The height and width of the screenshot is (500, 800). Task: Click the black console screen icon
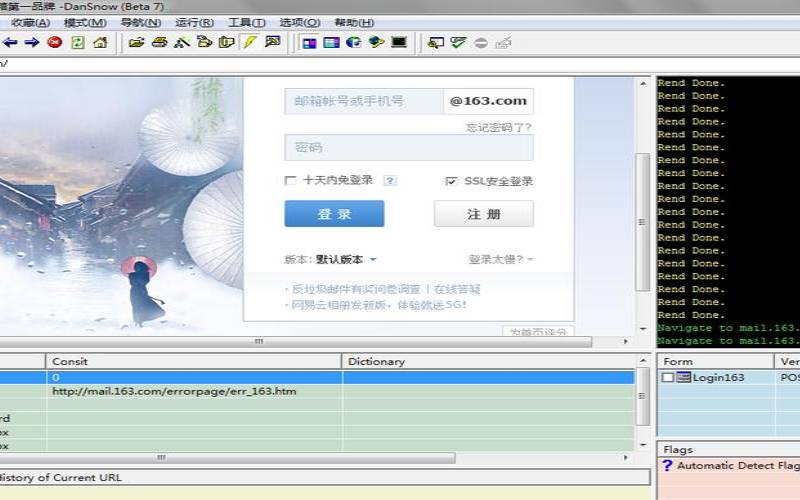(399, 42)
